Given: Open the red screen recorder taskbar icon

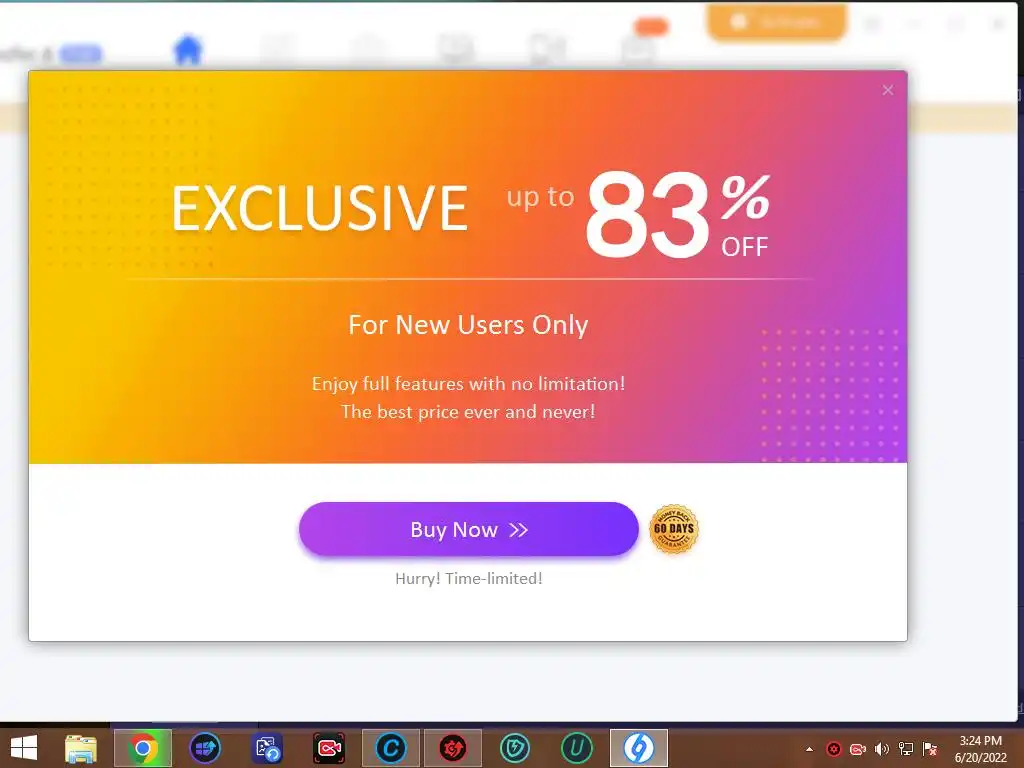Looking at the screenshot, I should coord(329,748).
